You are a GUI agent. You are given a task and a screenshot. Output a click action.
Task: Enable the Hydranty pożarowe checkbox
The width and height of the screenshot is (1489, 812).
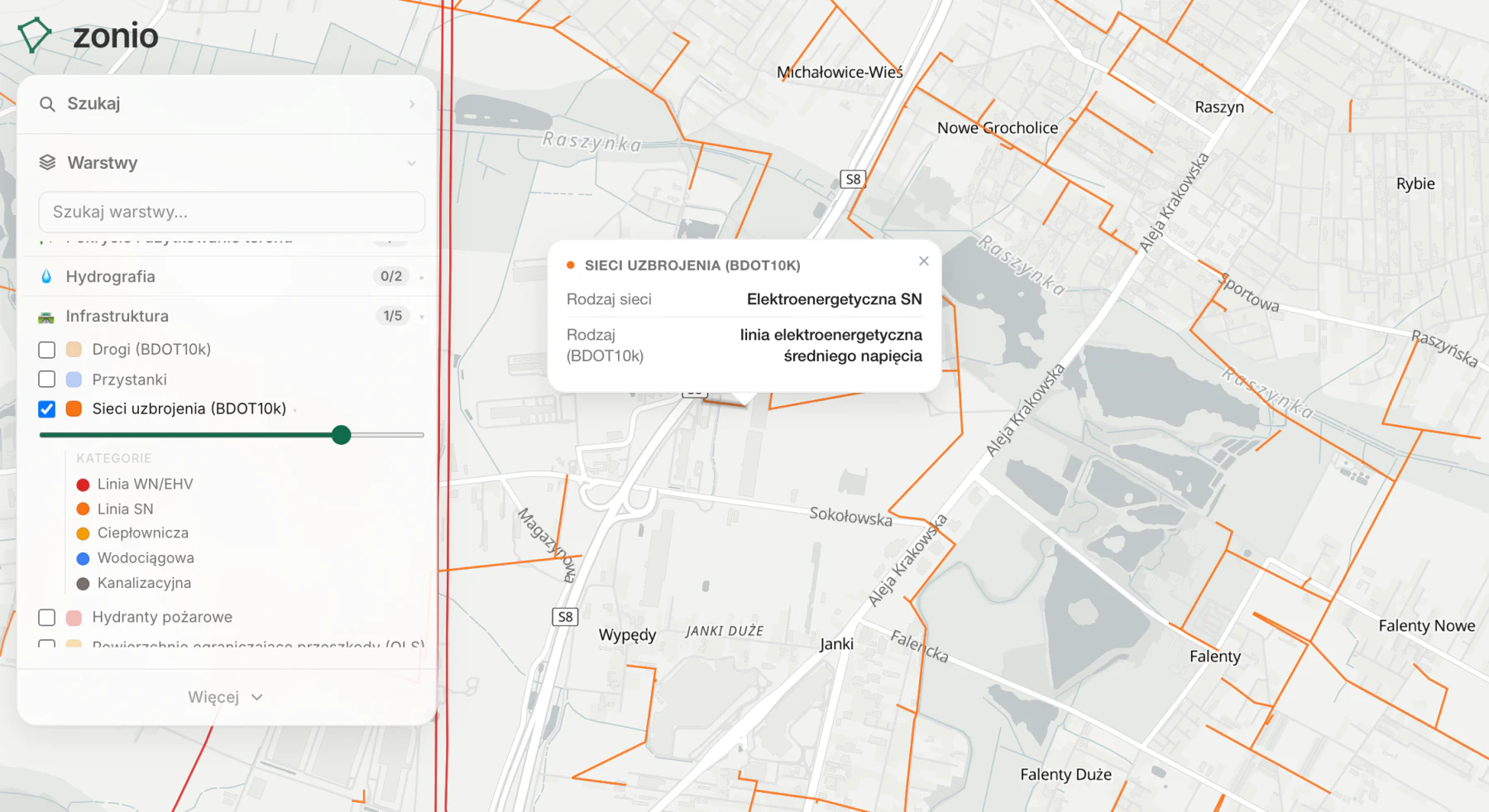pyautogui.click(x=47, y=618)
